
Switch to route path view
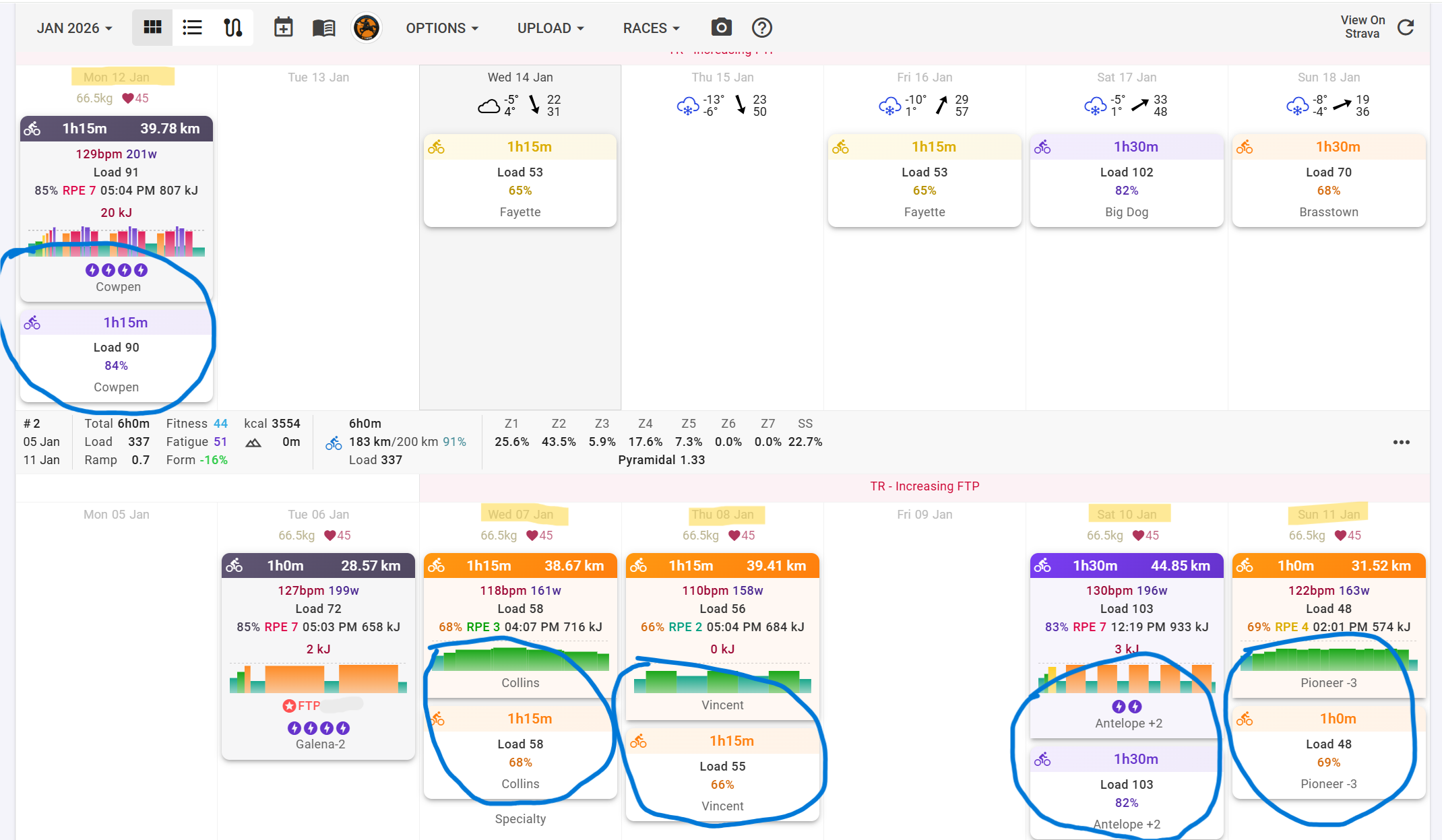pyautogui.click(x=232, y=28)
